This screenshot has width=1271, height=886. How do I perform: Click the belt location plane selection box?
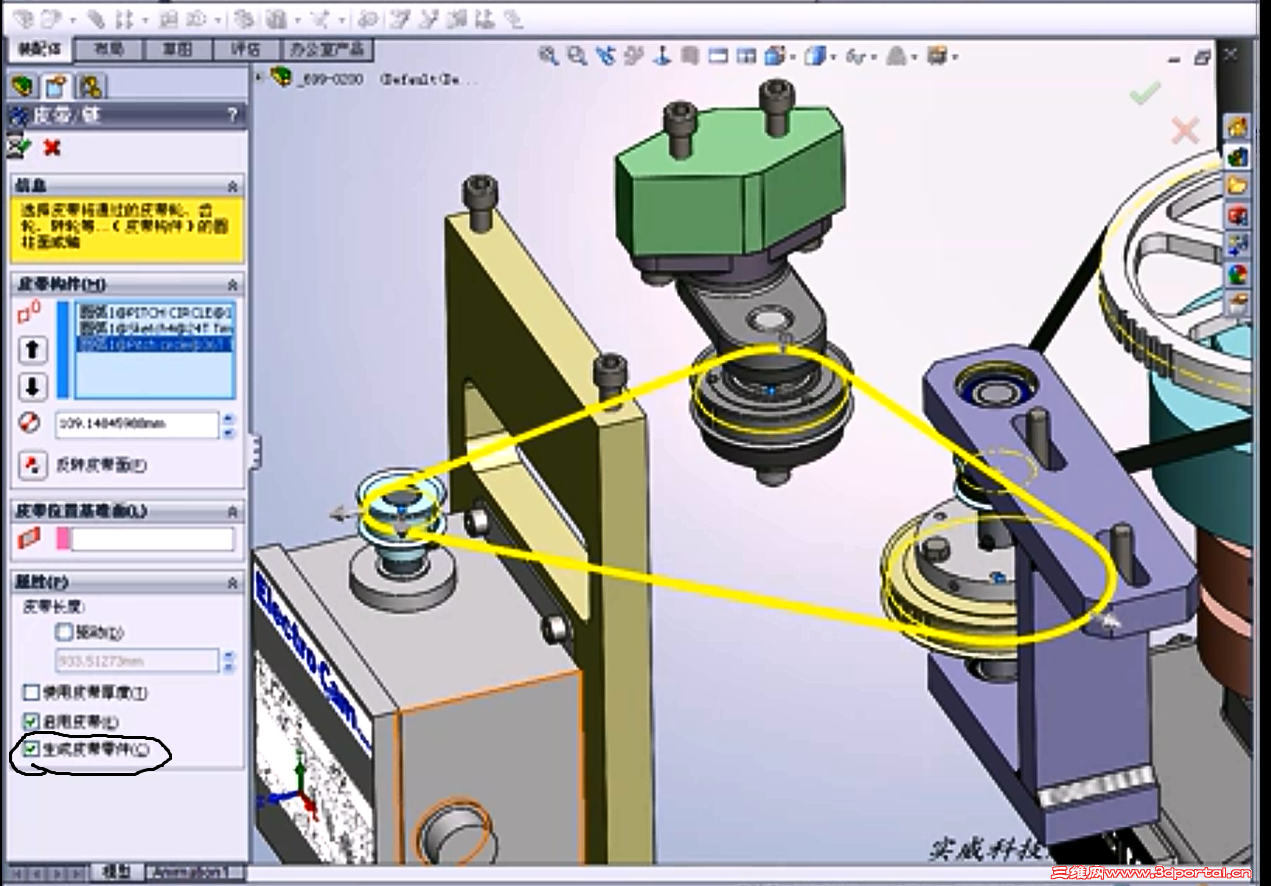[x=152, y=539]
